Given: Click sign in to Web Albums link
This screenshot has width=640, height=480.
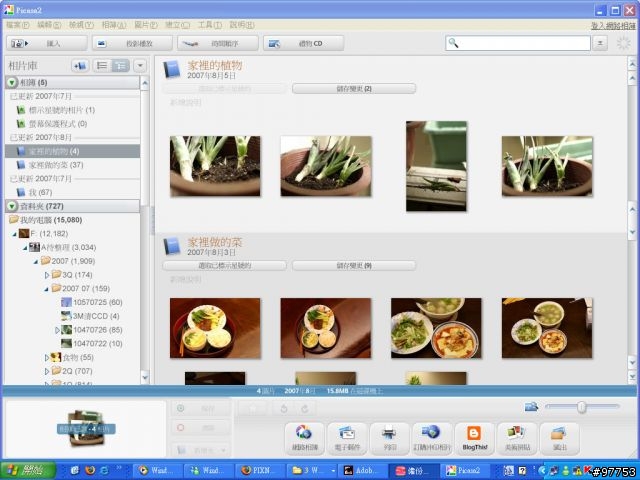Looking at the screenshot, I should click(x=613, y=26).
